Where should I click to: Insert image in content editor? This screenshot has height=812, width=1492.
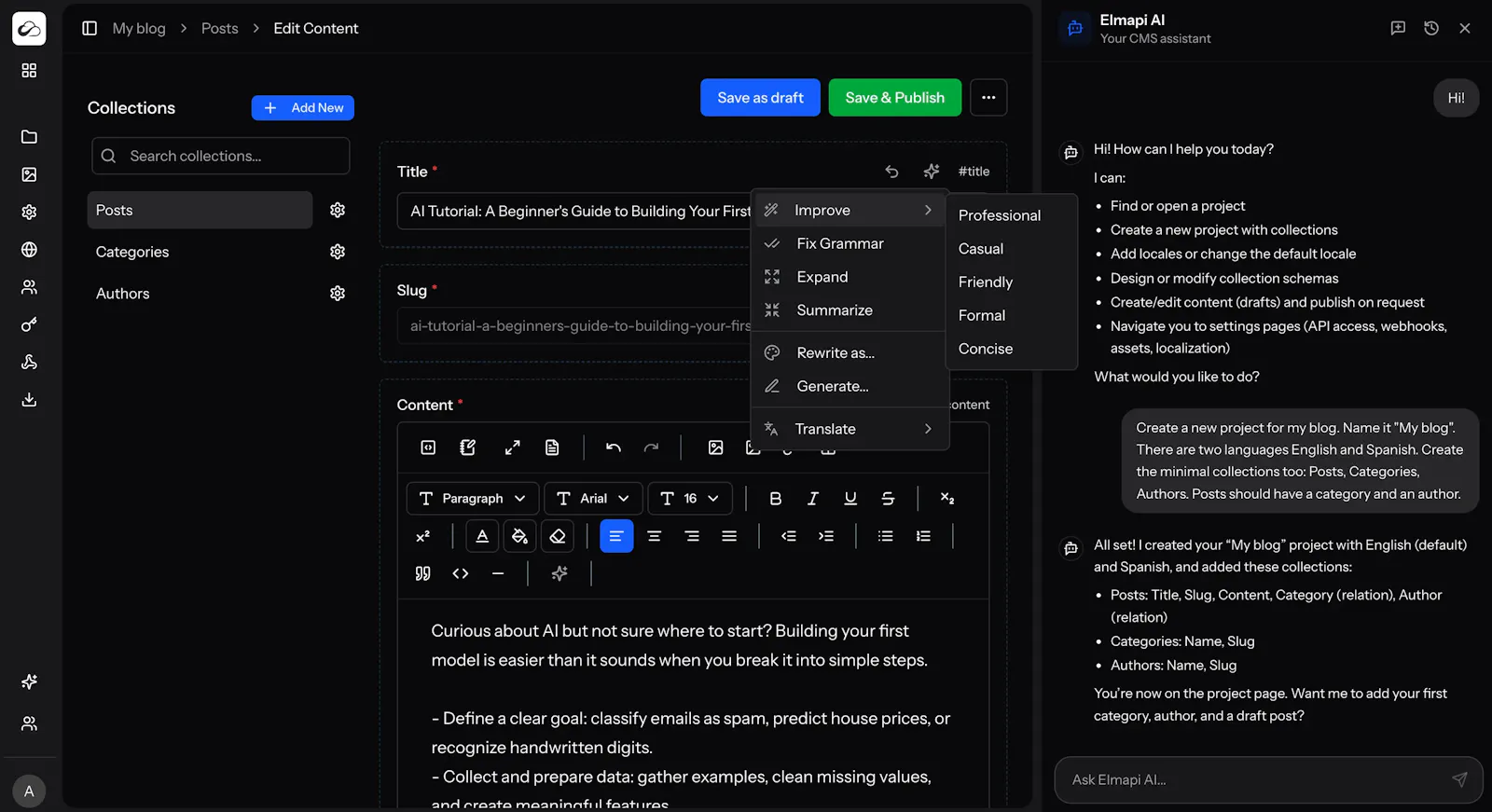pyautogui.click(x=715, y=447)
